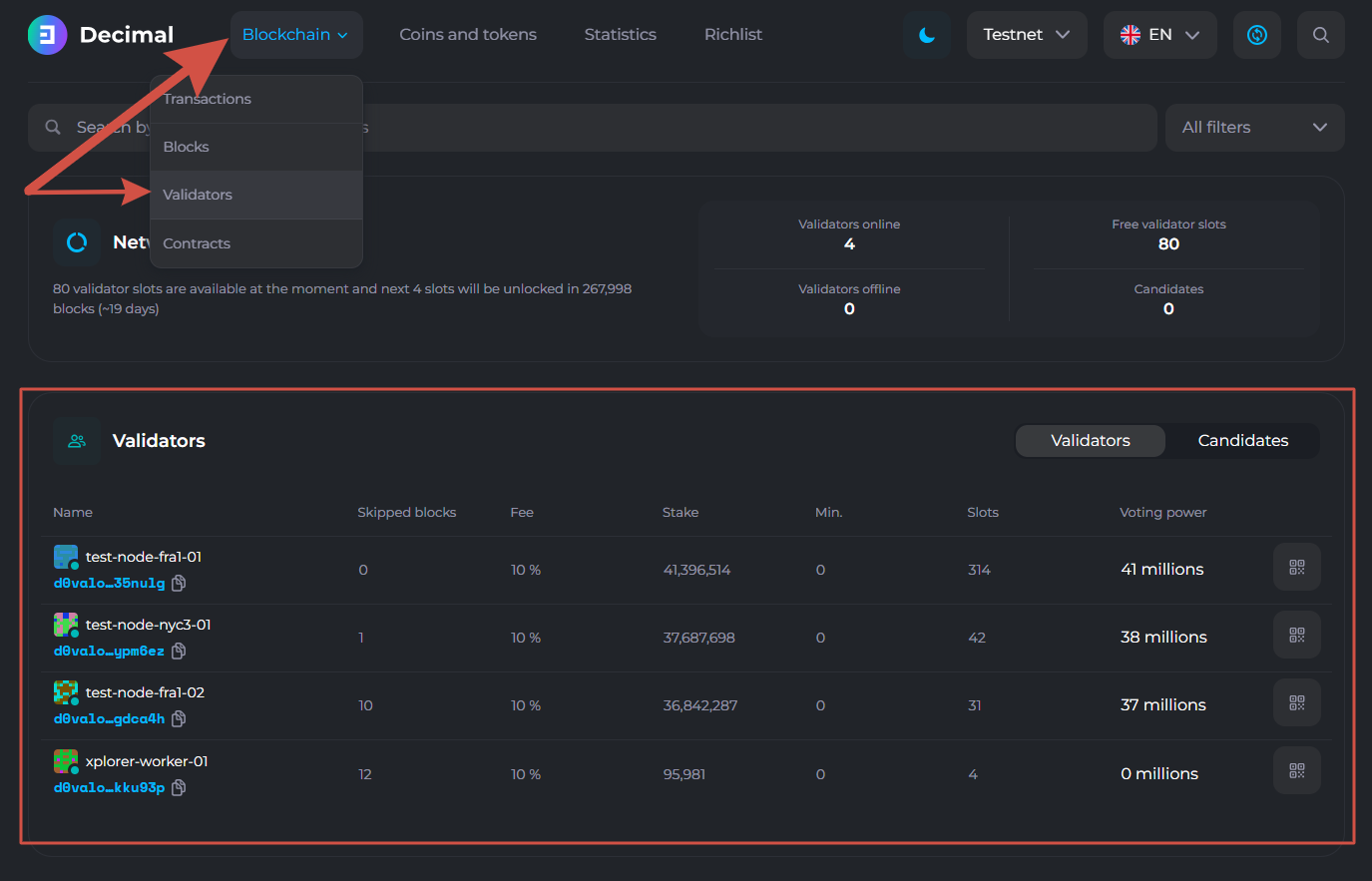Click test-node-nyc3-01 avatar icon
This screenshot has height=881, width=1372.
[66, 626]
